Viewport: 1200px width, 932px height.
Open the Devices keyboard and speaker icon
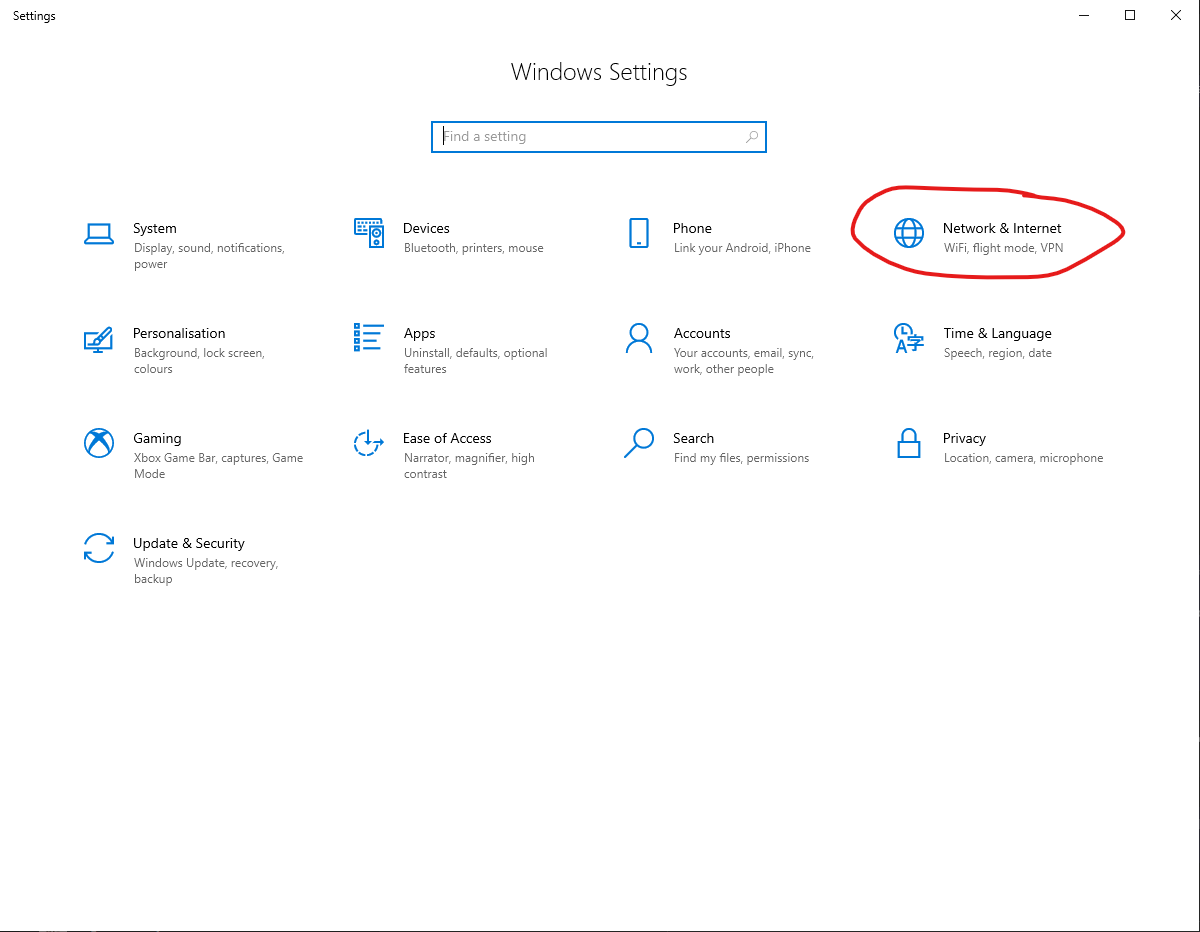pos(369,233)
